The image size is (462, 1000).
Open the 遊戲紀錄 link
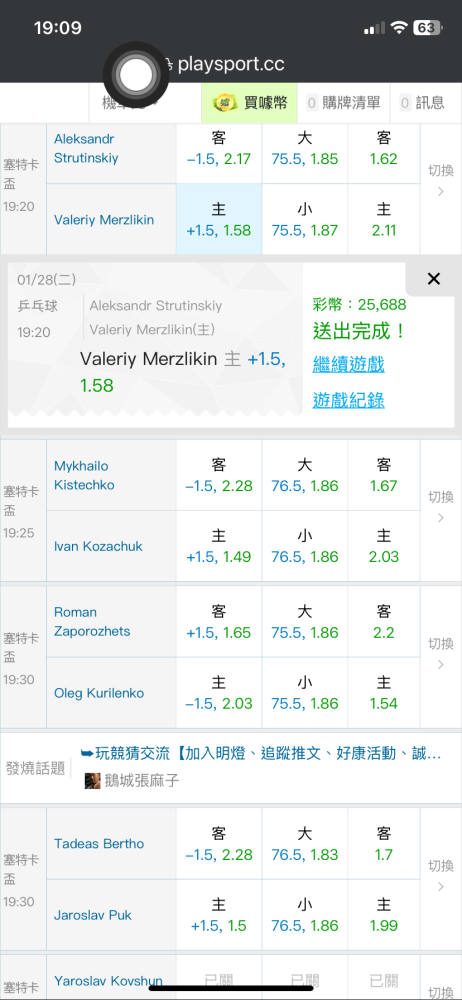(x=348, y=401)
